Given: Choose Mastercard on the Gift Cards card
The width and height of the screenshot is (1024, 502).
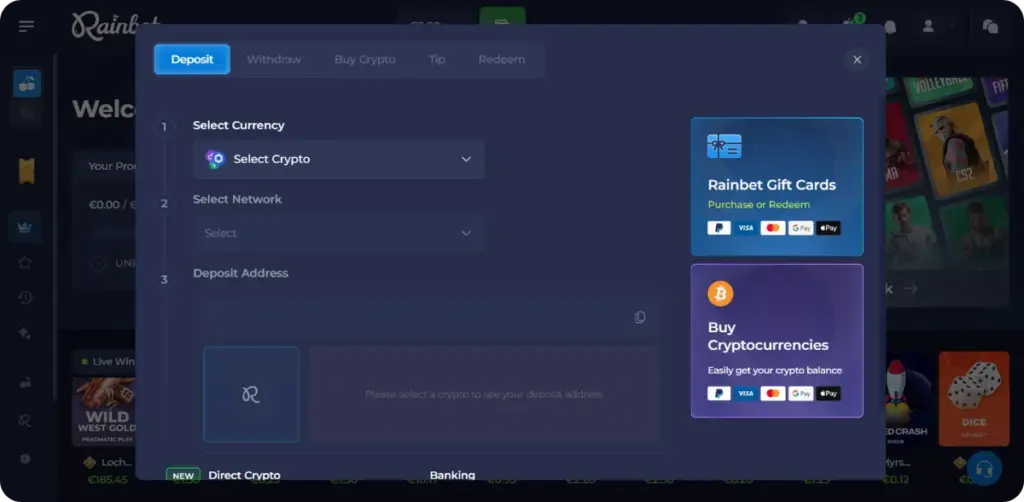Looking at the screenshot, I should [x=773, y=228].
